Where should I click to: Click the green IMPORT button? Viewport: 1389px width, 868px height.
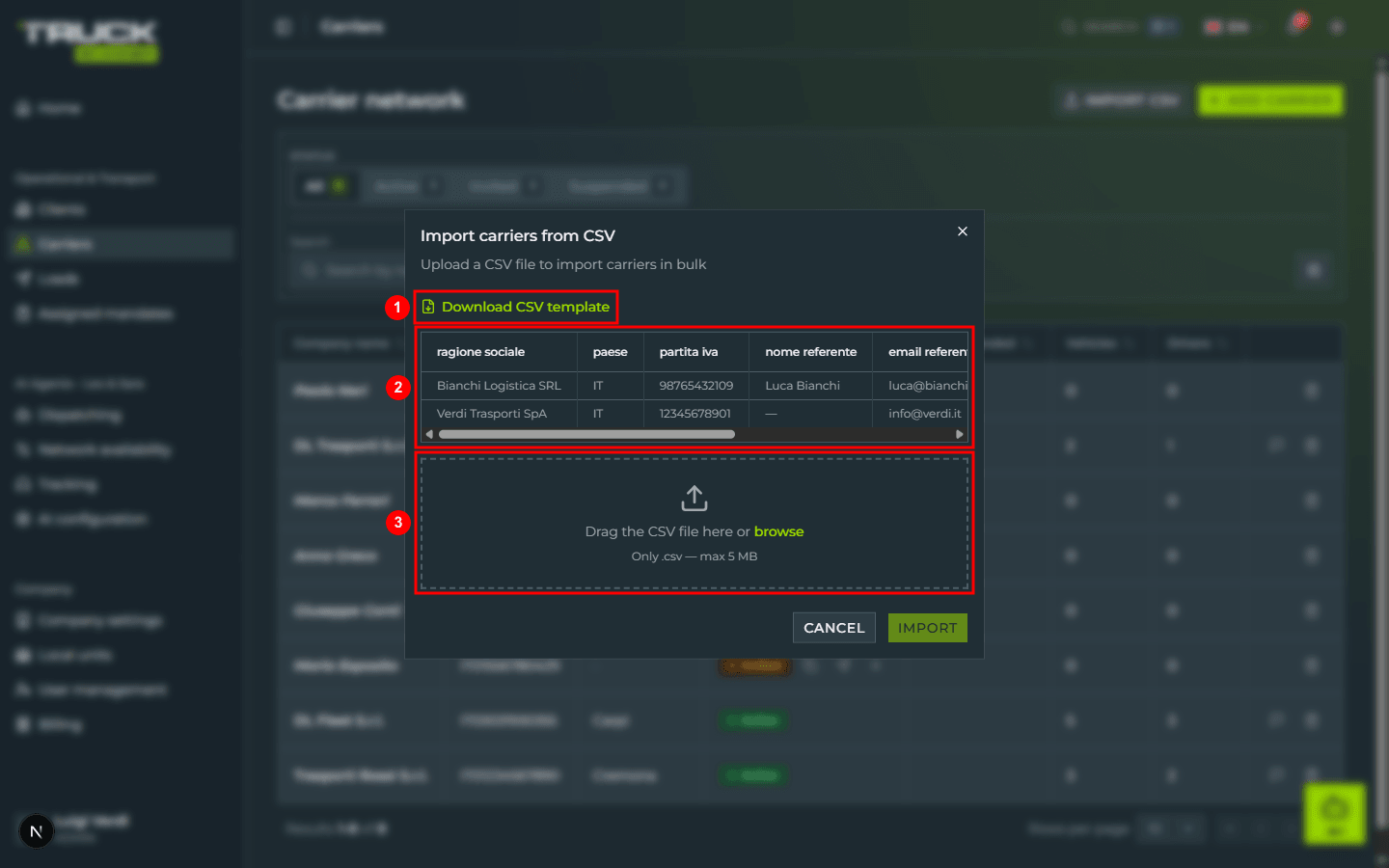pyautogui.click(x=927, y=628)
